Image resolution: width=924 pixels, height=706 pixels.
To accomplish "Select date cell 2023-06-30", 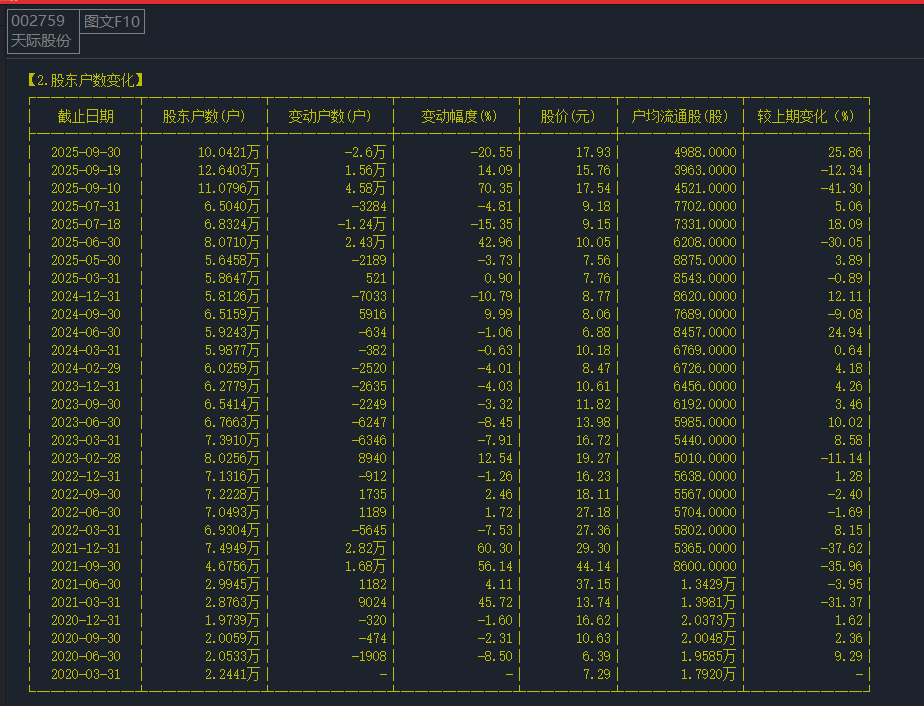I will click(x=85, y=422).
